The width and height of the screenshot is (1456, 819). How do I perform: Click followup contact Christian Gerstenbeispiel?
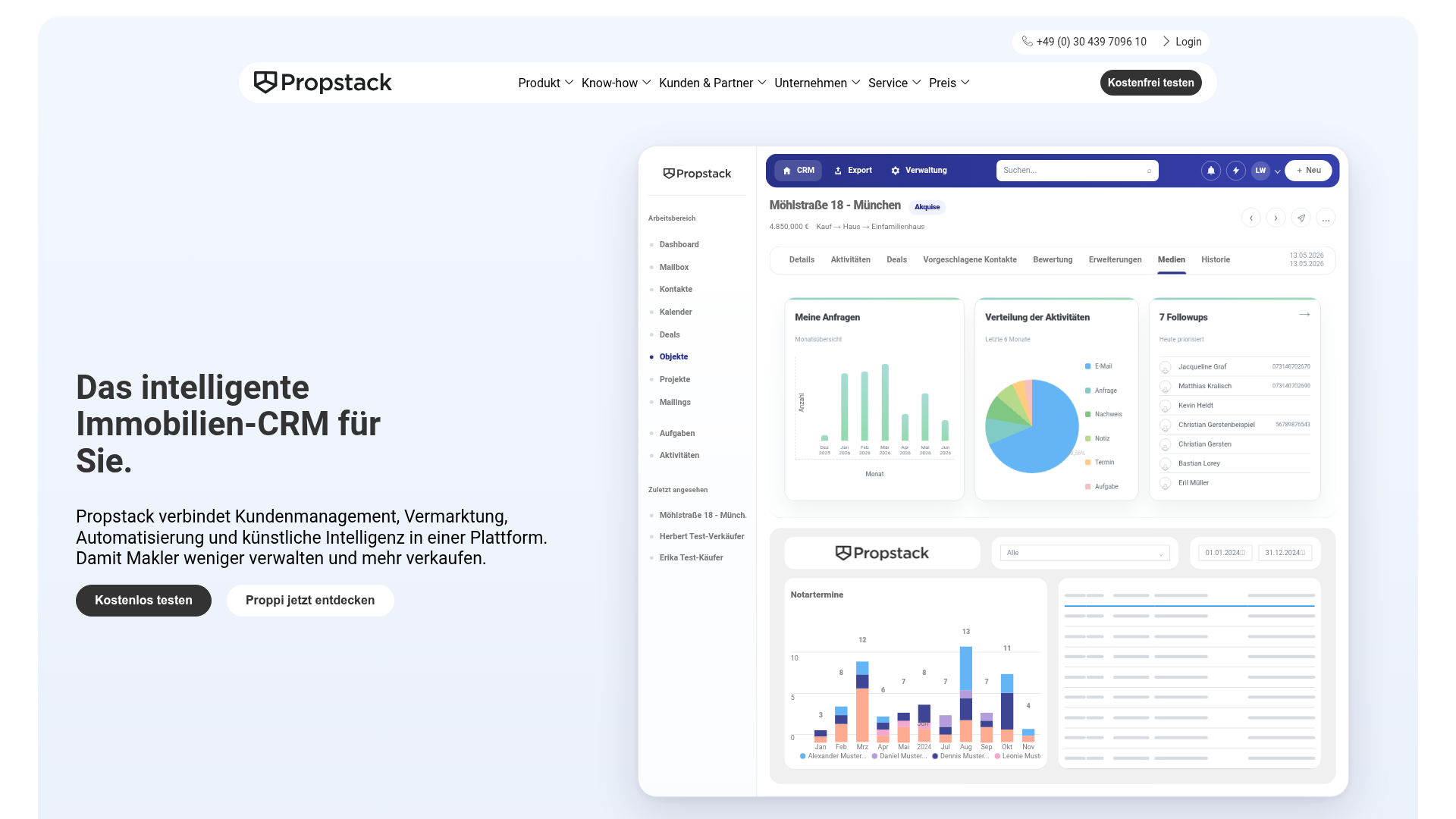click(1216, 425)
